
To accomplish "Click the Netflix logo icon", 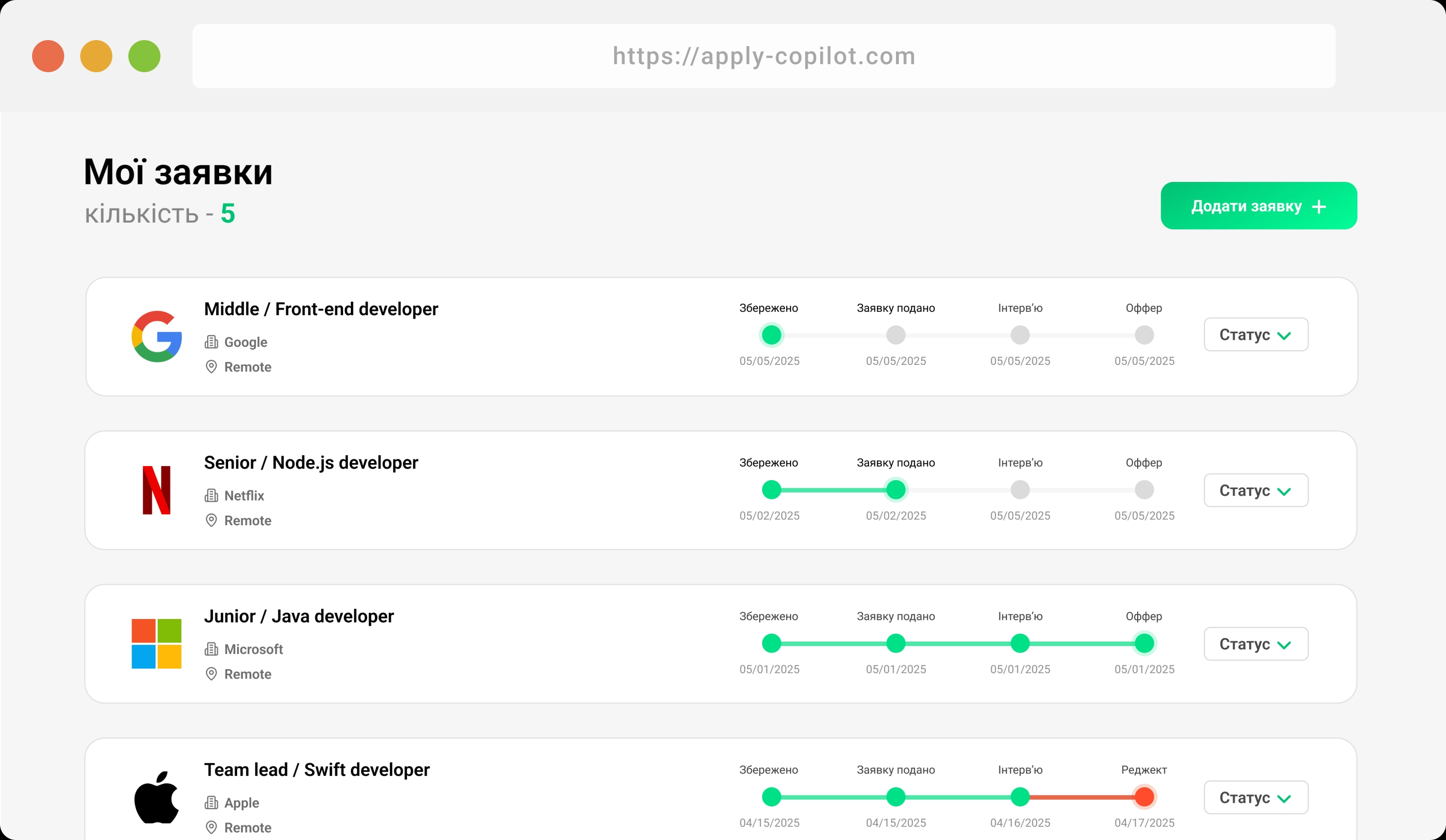I will pos(156,490).
